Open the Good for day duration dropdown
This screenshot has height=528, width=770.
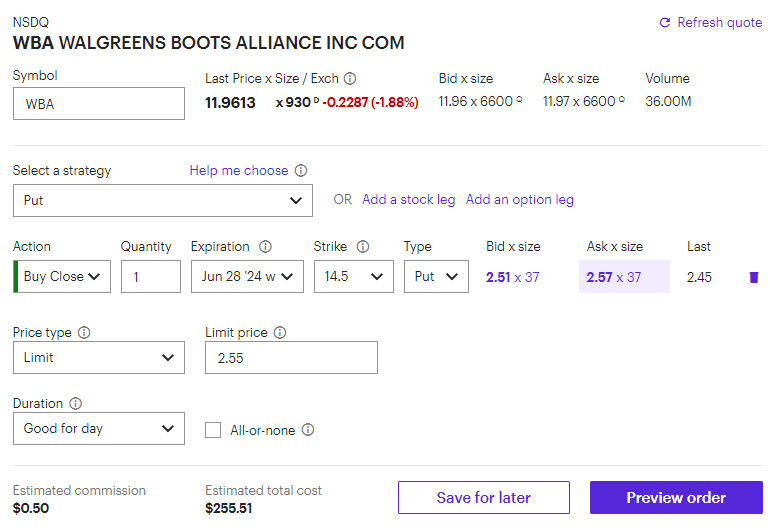[x=98, y=429]
